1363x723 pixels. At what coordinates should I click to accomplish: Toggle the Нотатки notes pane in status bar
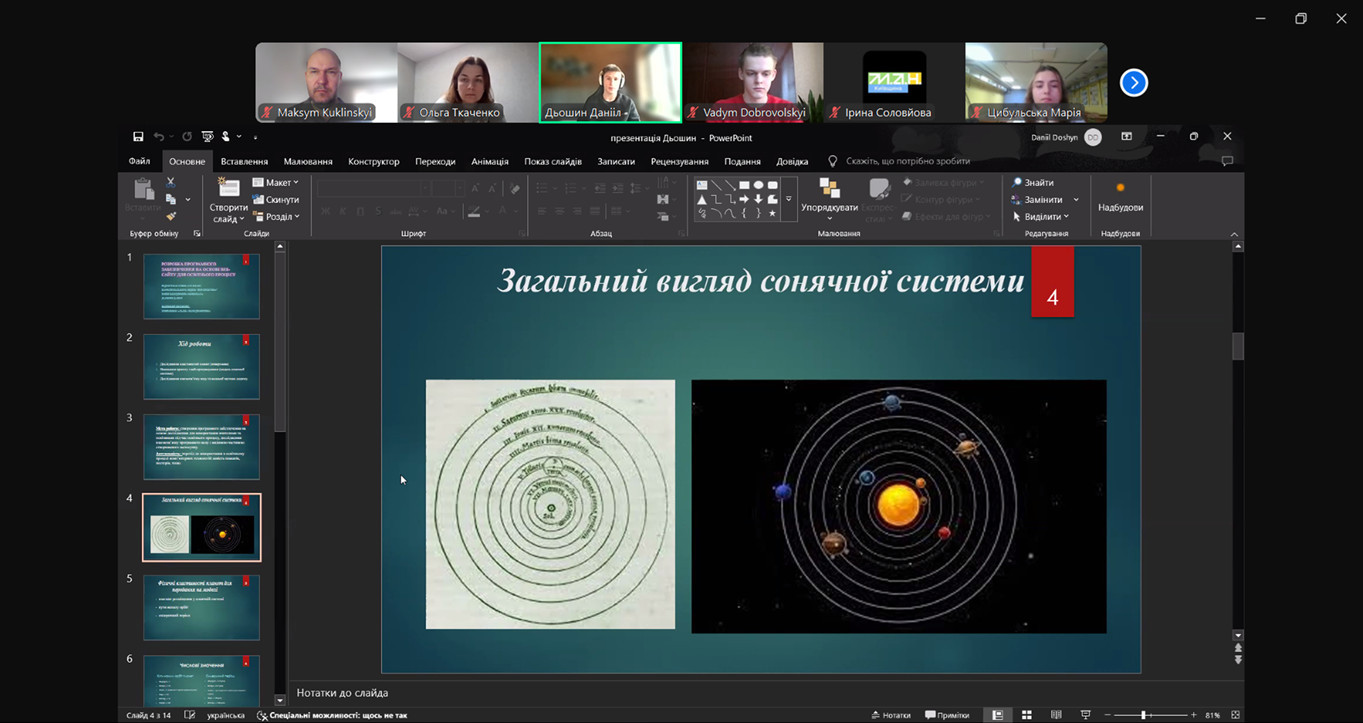(x=891, y=715)
